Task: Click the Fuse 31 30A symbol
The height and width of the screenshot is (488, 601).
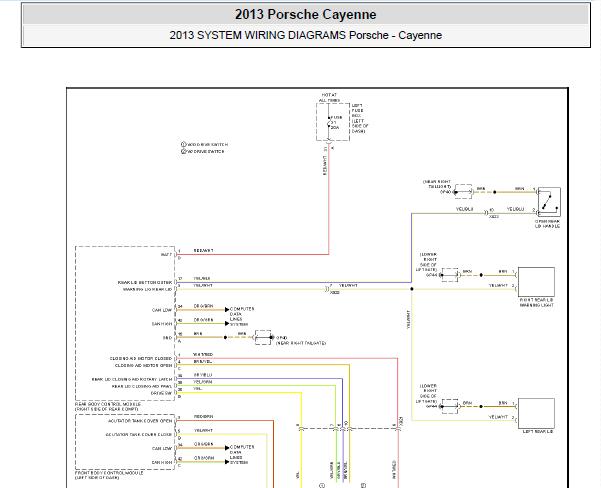Action: pos(329,123)
